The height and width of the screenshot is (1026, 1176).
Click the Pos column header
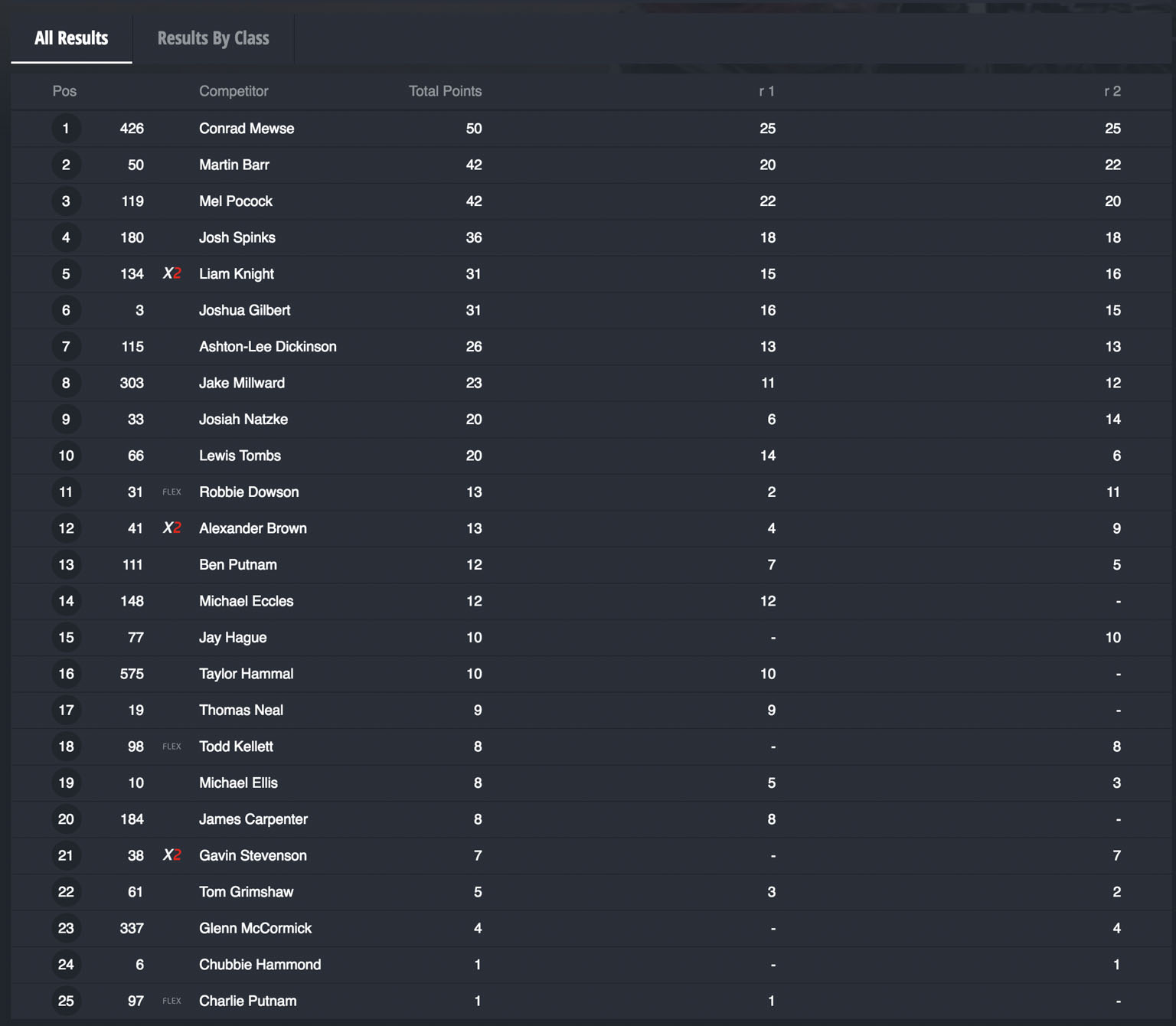[x=64, y=91]
